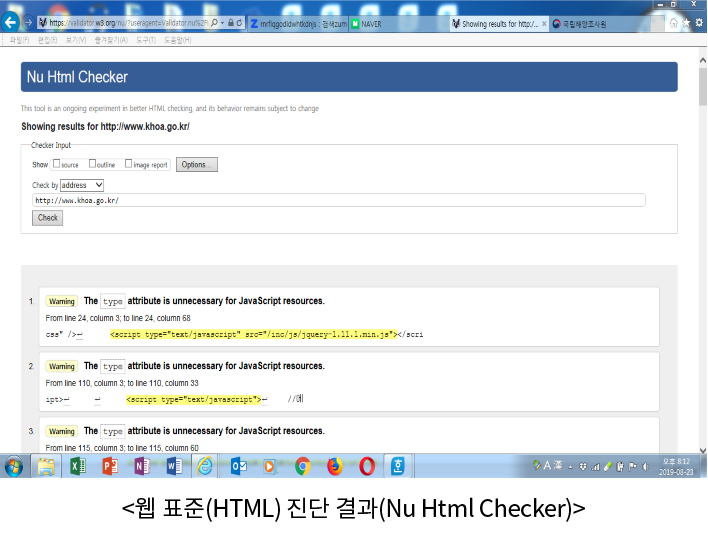View the security lock icon in address bar
Screen dimensions: 708x542
(231, 23)
